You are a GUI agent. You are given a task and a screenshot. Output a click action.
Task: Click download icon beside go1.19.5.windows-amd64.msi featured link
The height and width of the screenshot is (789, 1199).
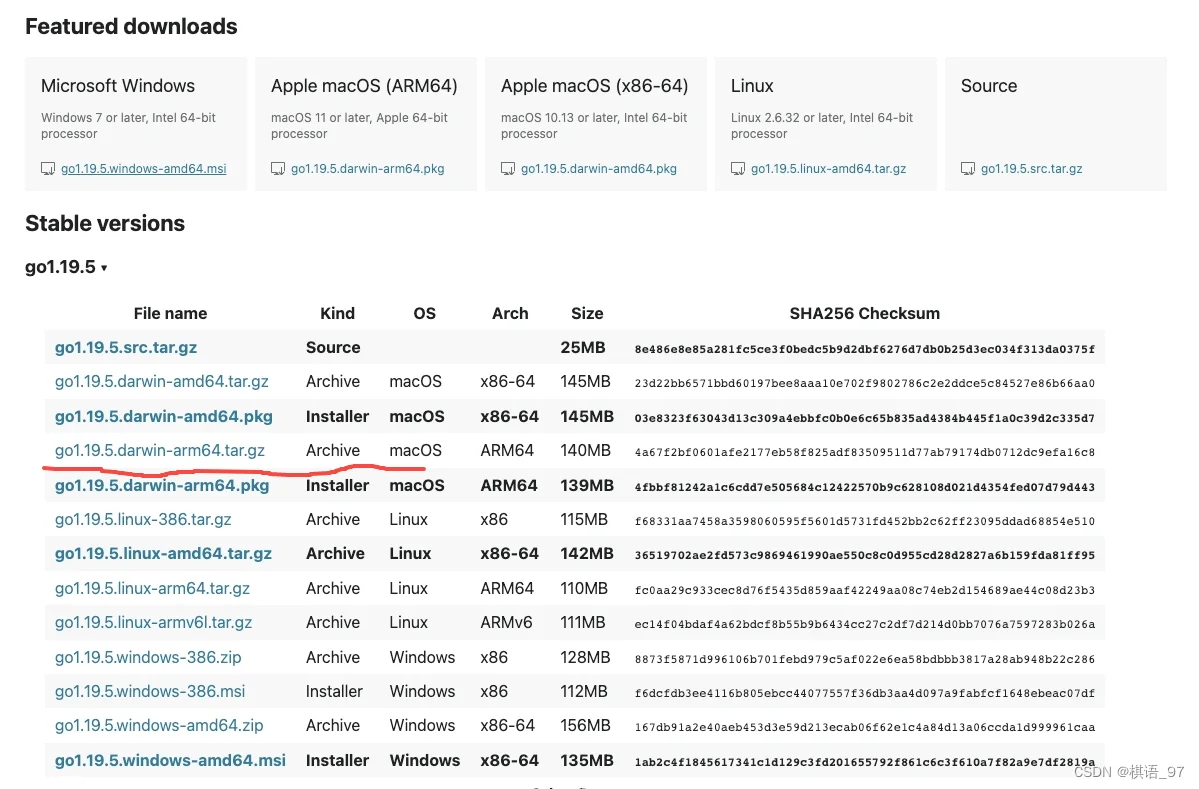click(47, 169)
